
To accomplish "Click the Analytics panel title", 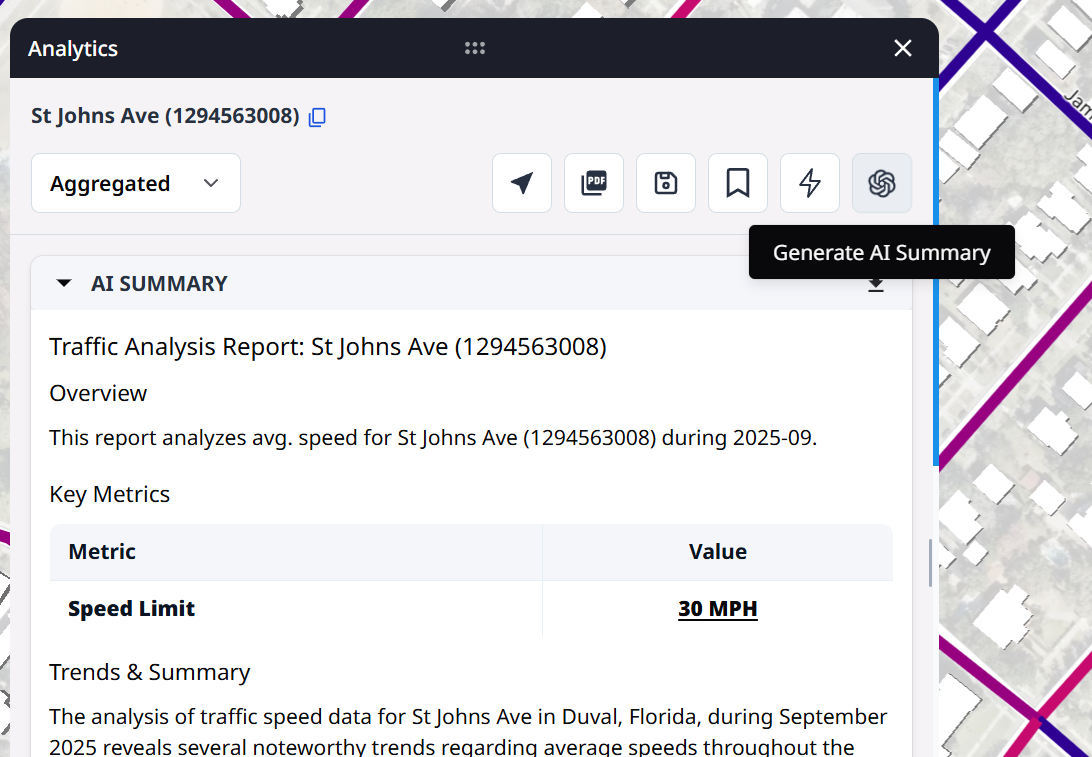I will 73,49.
